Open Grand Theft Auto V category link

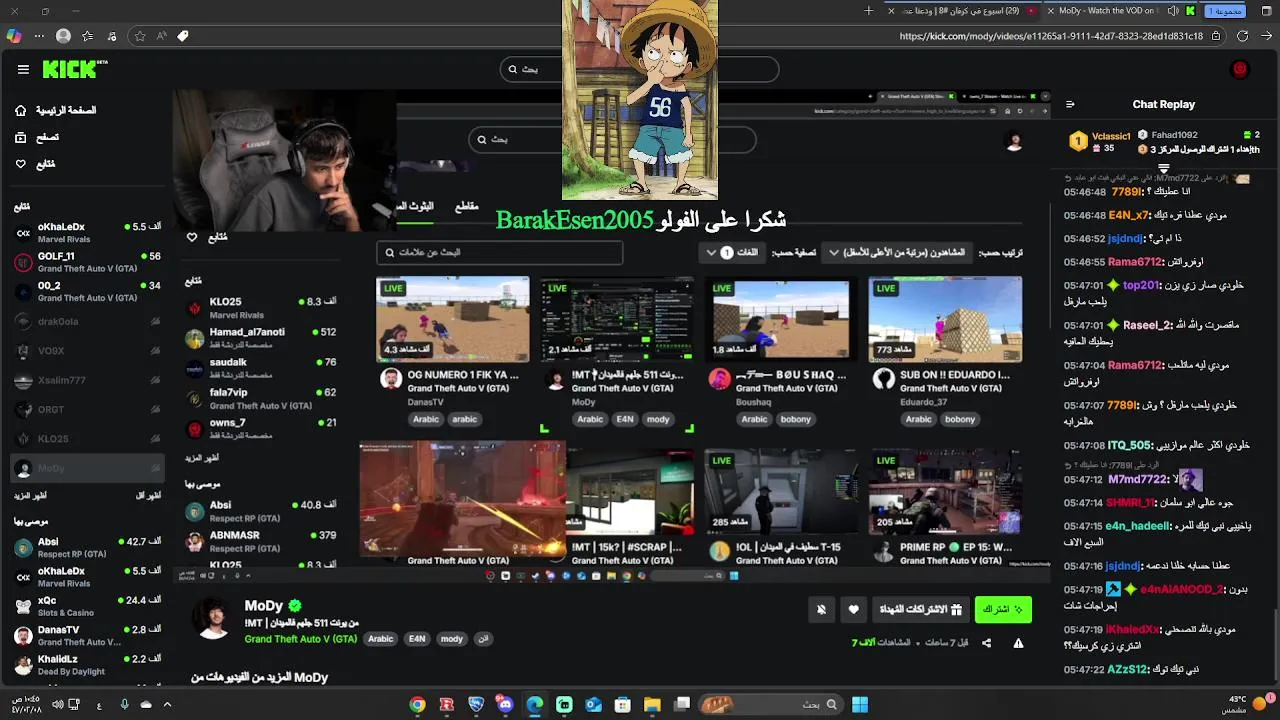click(300, 639)
